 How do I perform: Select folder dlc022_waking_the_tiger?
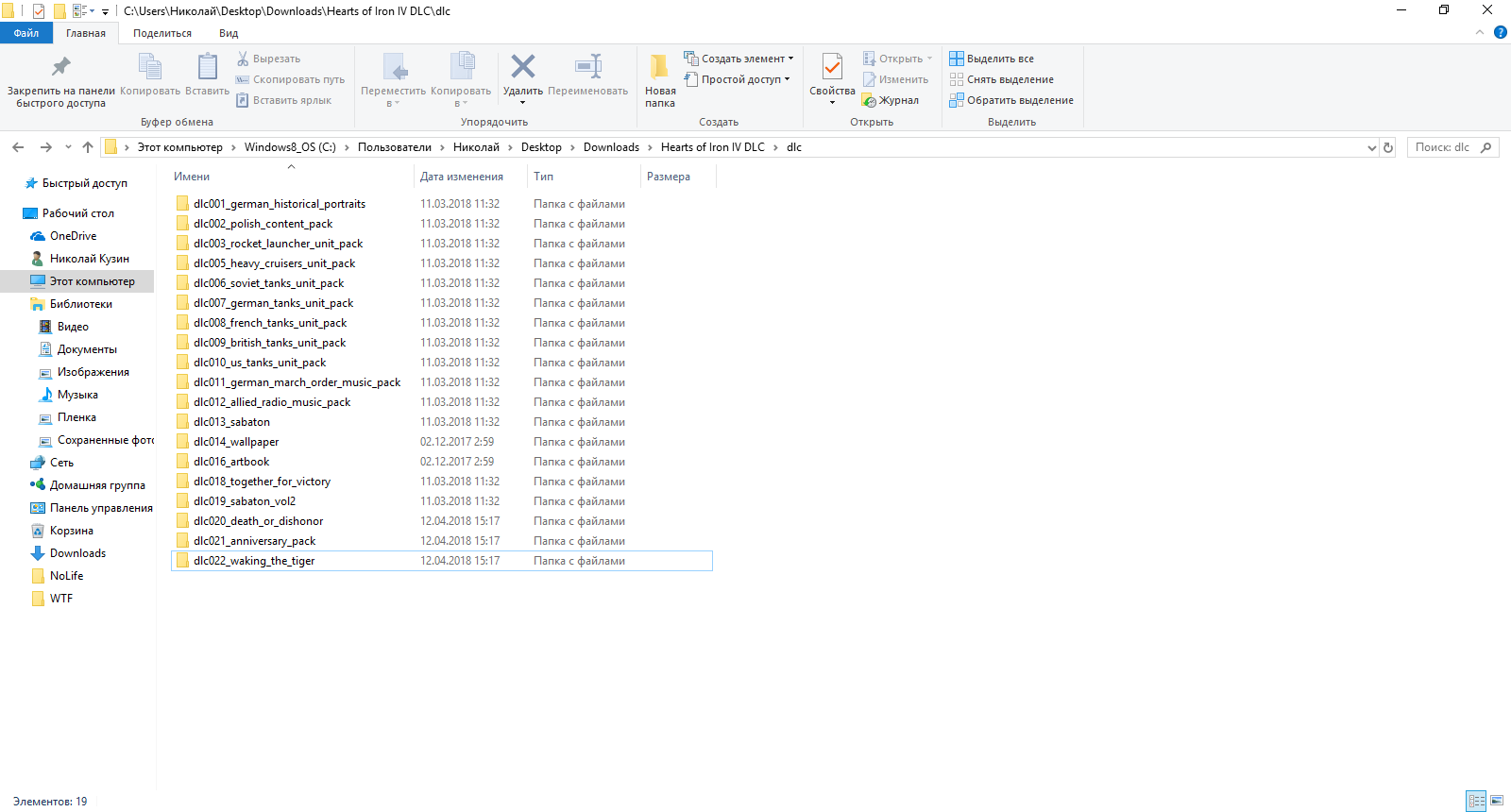442,561
